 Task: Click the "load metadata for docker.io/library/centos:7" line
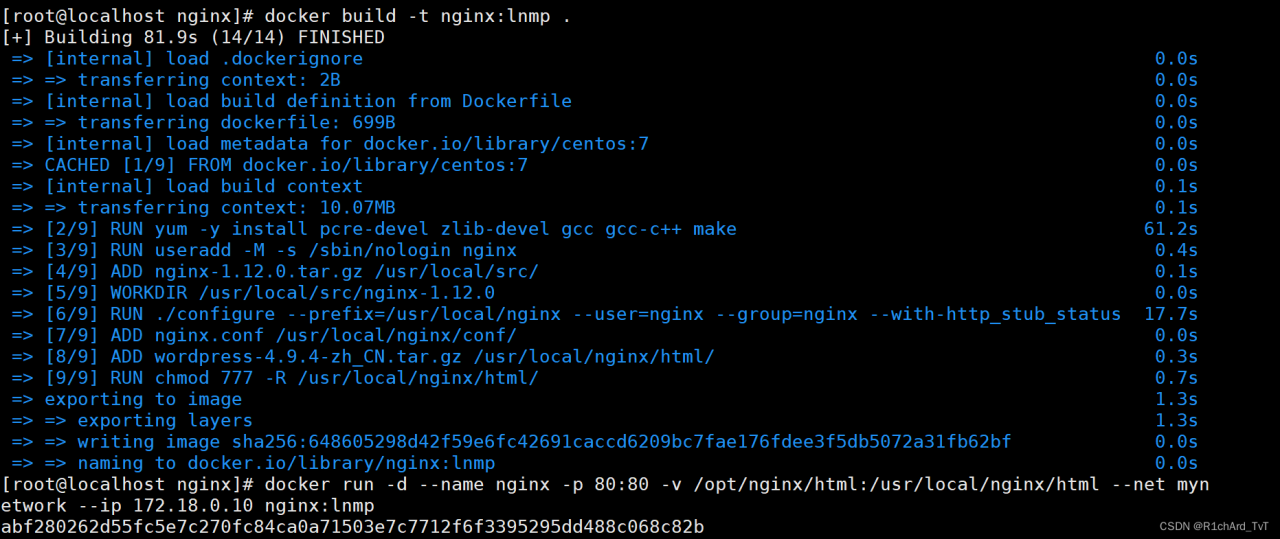347,144
